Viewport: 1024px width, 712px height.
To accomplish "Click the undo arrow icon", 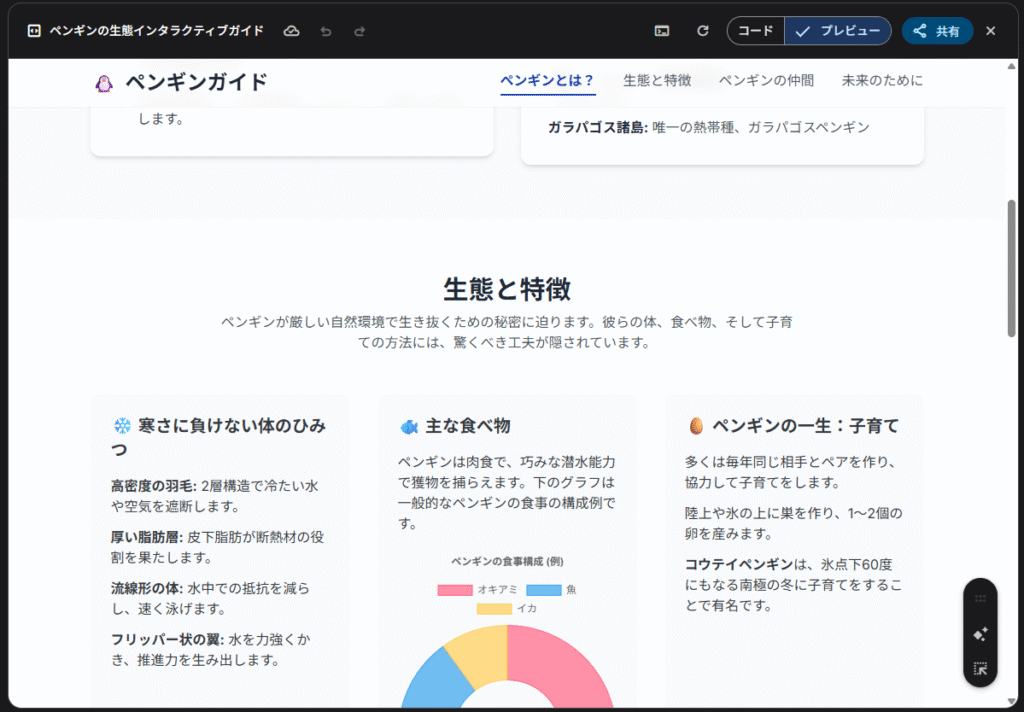I will 325,31.
